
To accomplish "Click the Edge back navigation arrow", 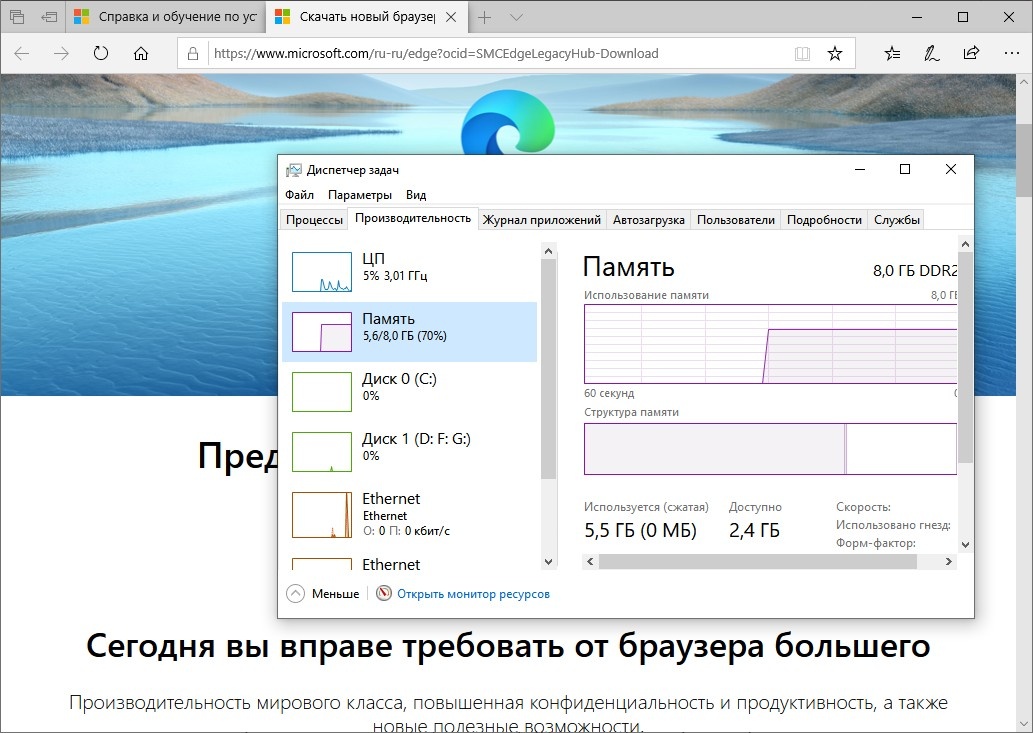I will (22, 53).
